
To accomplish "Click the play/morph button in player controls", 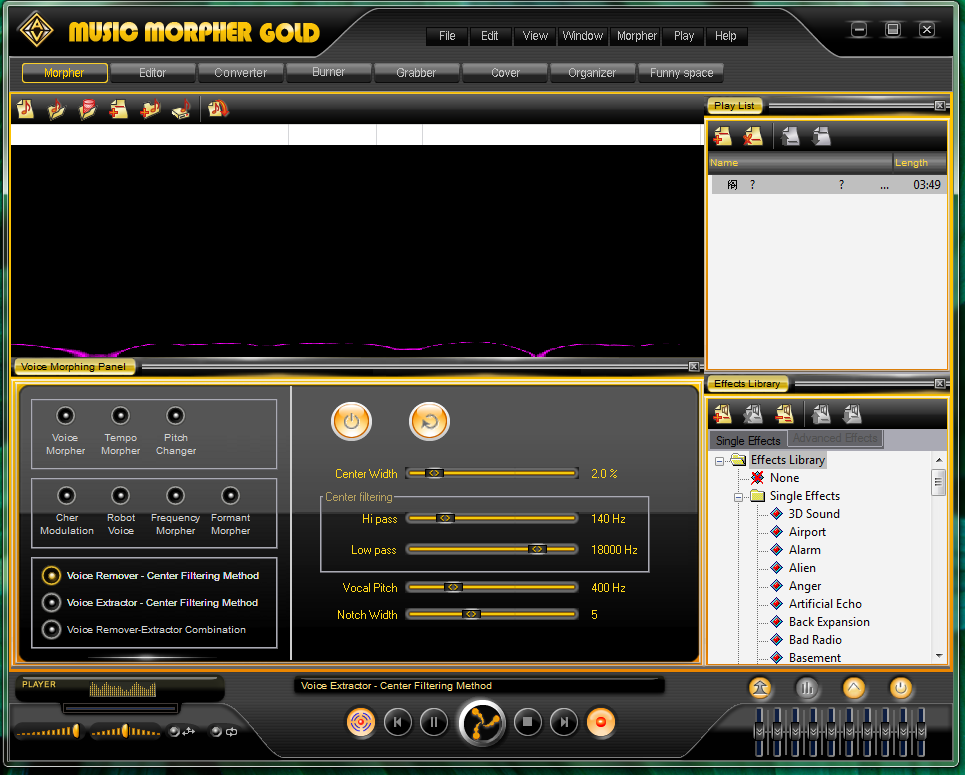I will click(x=482, y=723).
